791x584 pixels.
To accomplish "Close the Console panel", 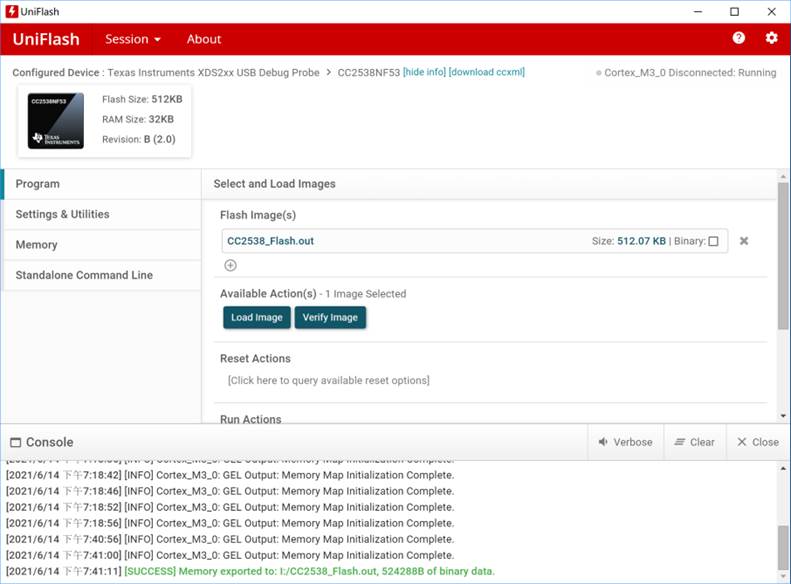I will coord(757,442).
